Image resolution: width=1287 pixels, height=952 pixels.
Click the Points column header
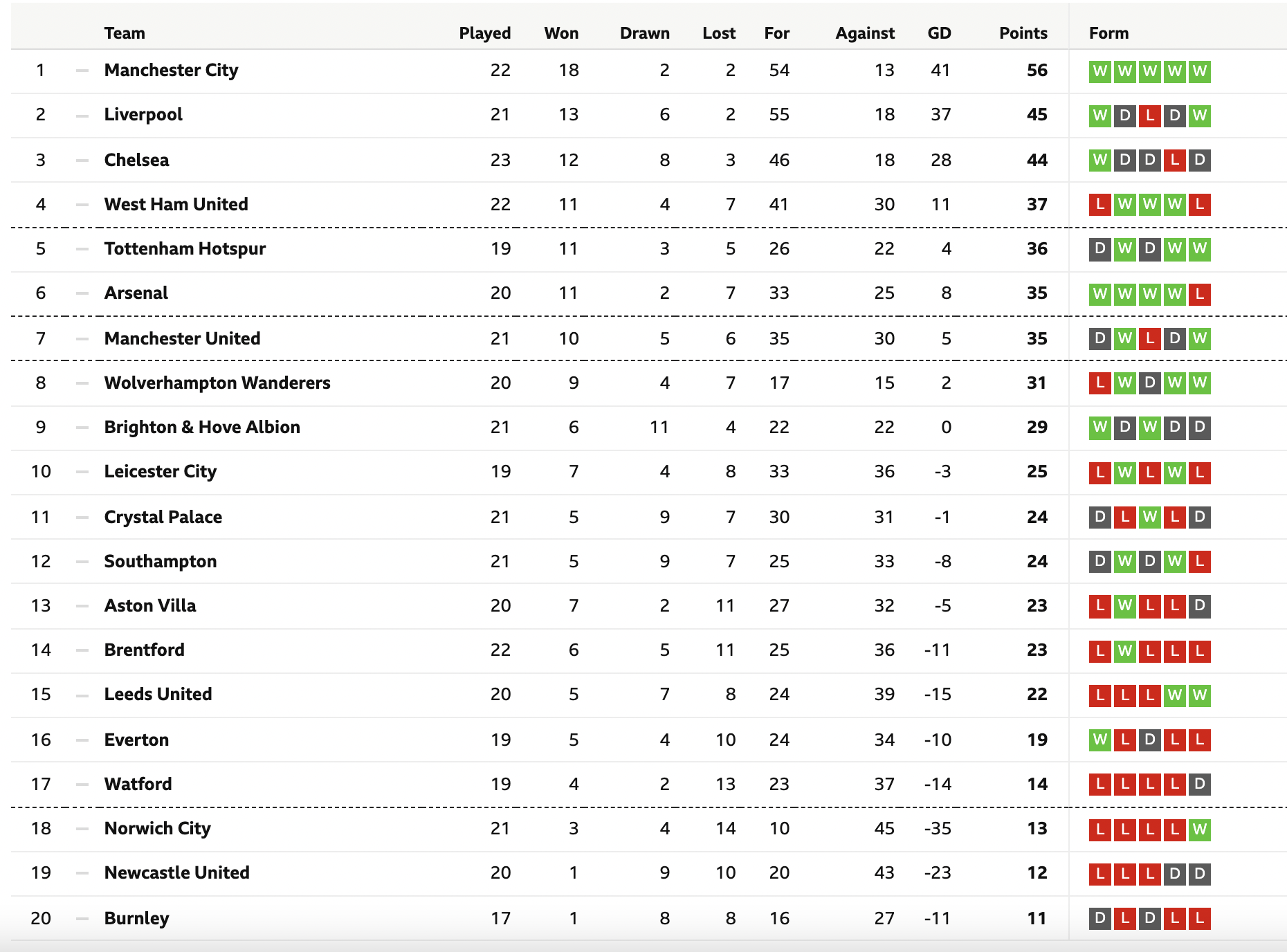point(1023,33)
